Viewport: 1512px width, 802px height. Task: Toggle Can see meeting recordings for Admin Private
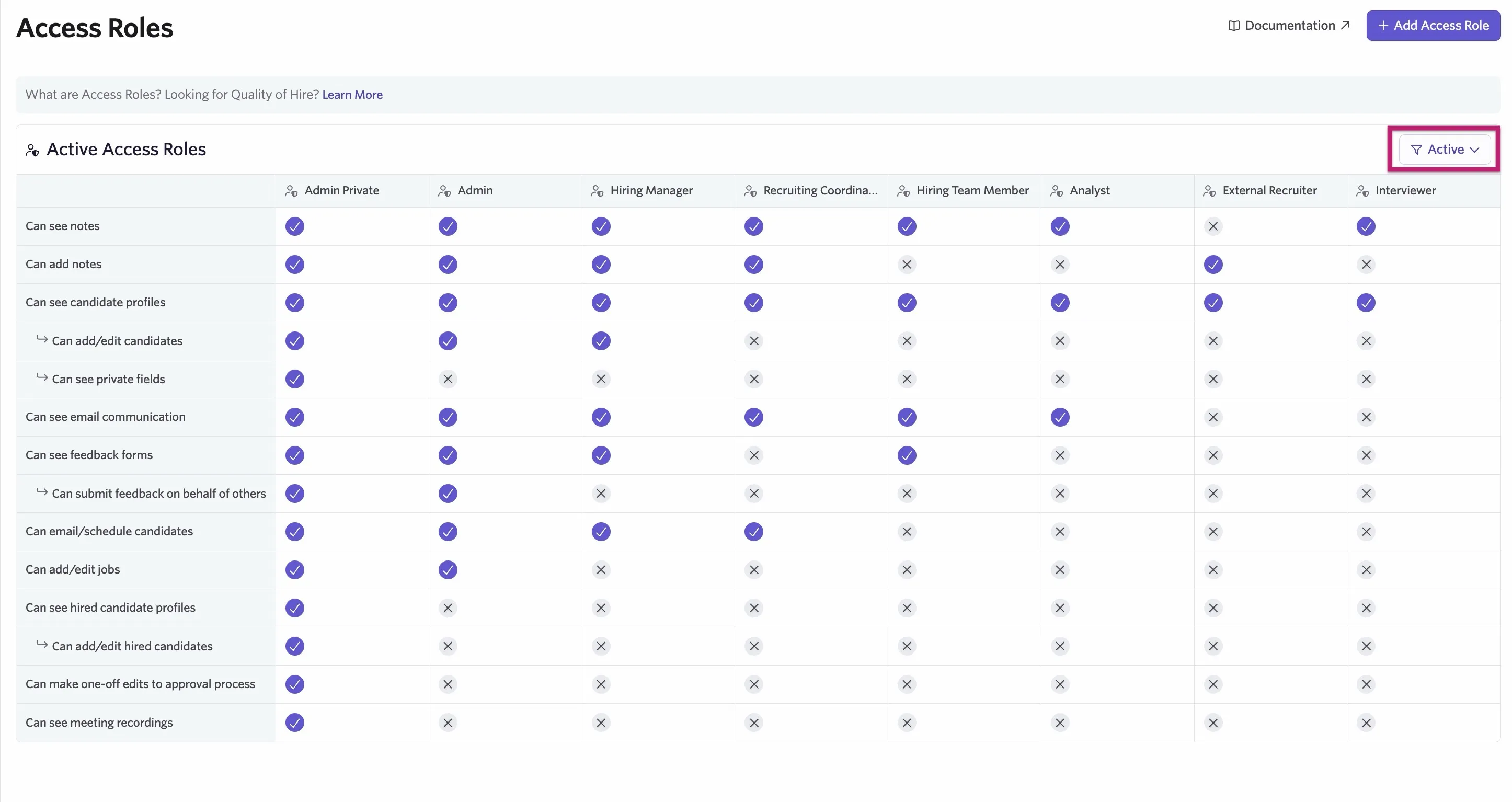(x=295, y=722)
